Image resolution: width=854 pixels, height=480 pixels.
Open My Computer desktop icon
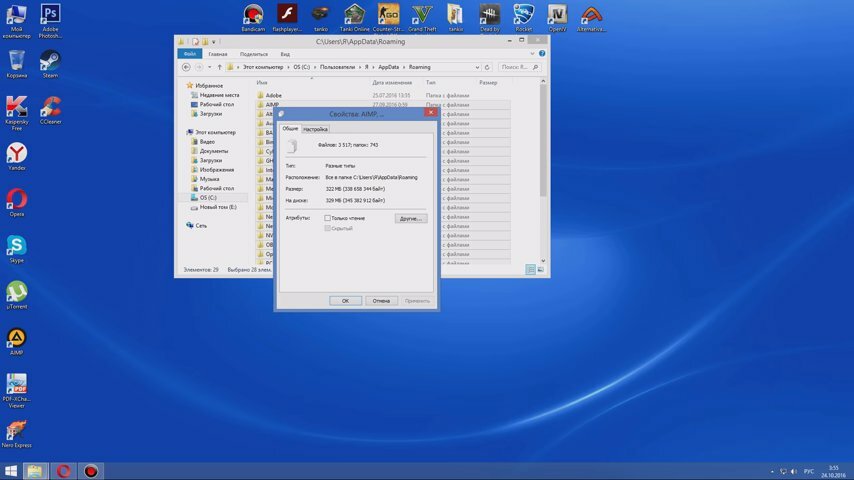(x=16, y=21)
